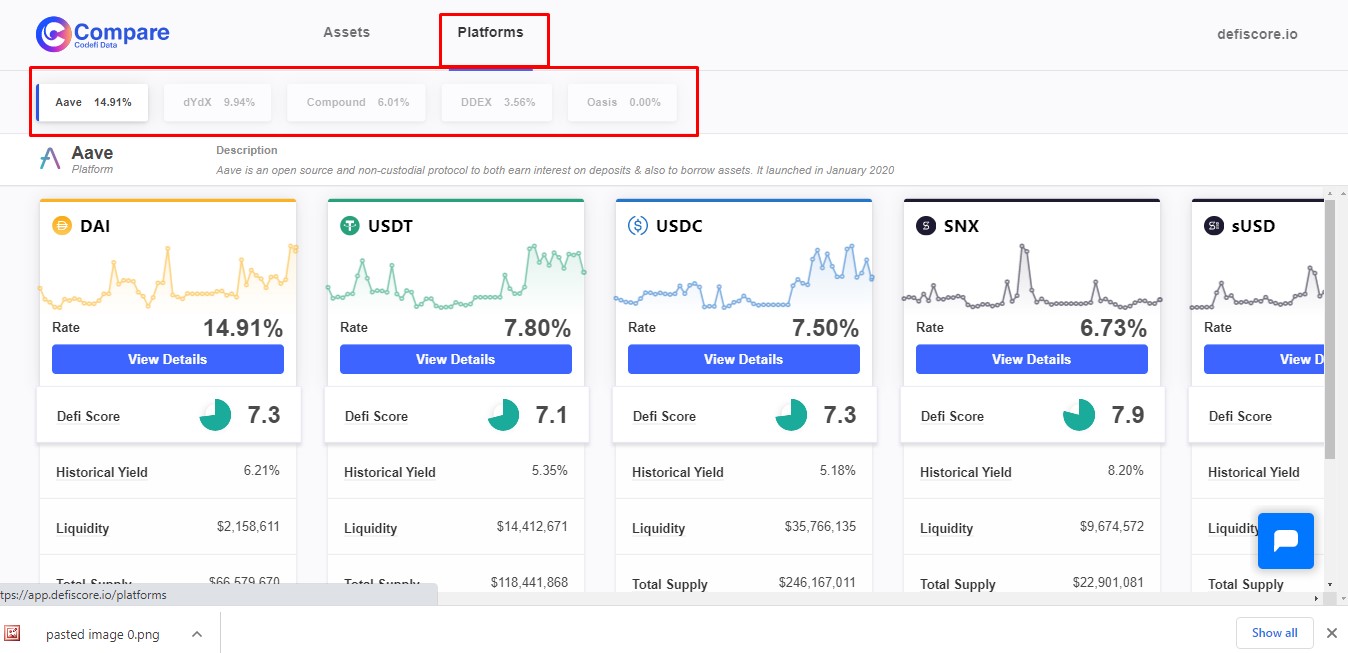The image size is (1348, 653).
Task: Click the Aave description paragraph
Action: tap(555, 170)
